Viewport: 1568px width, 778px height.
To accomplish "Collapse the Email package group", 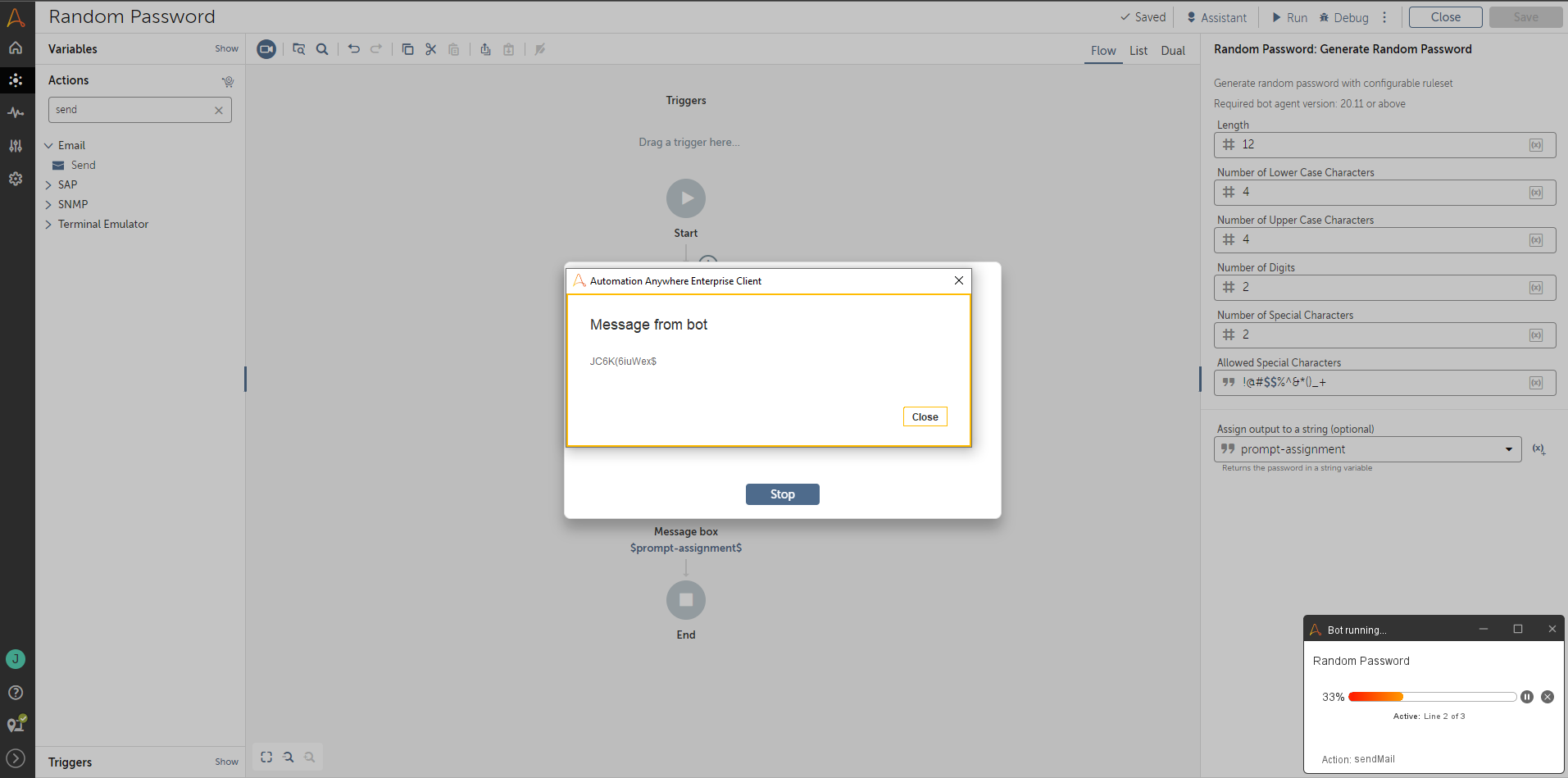I will tap(48, 146).
